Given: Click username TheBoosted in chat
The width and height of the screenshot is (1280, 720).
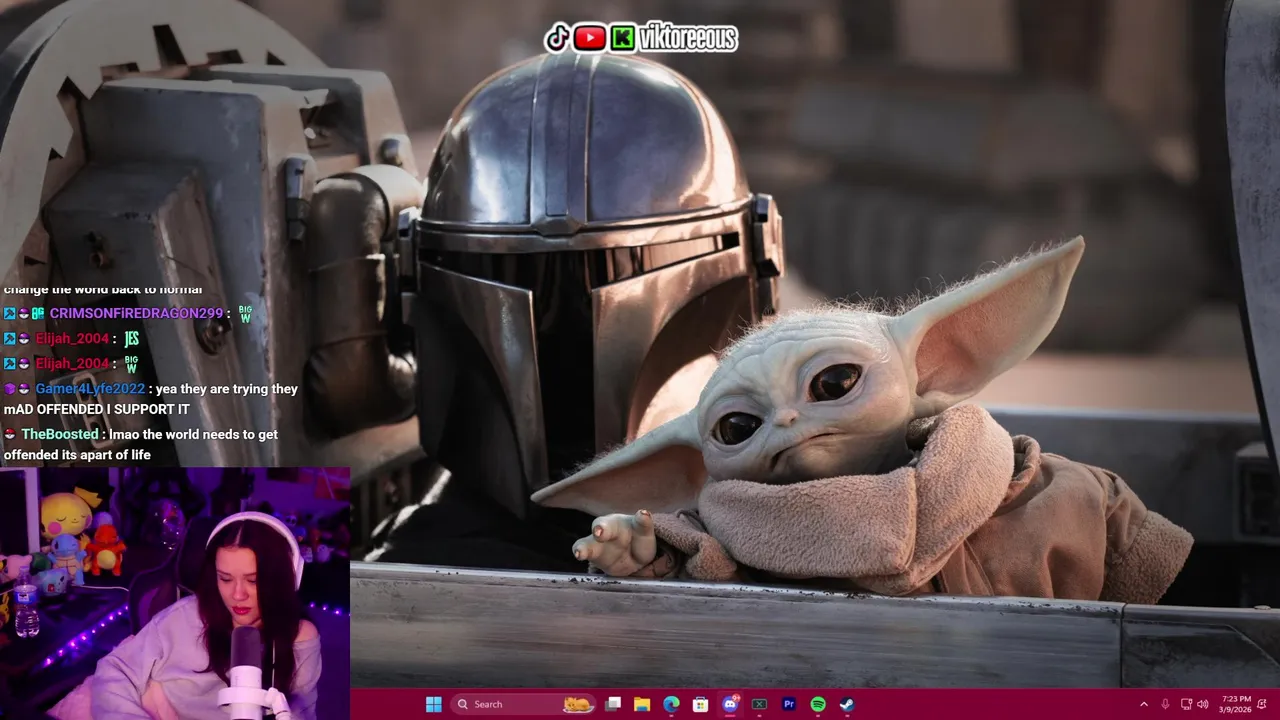Looking at the screenshot, I should pyautogui.click(x=60, y=434).
